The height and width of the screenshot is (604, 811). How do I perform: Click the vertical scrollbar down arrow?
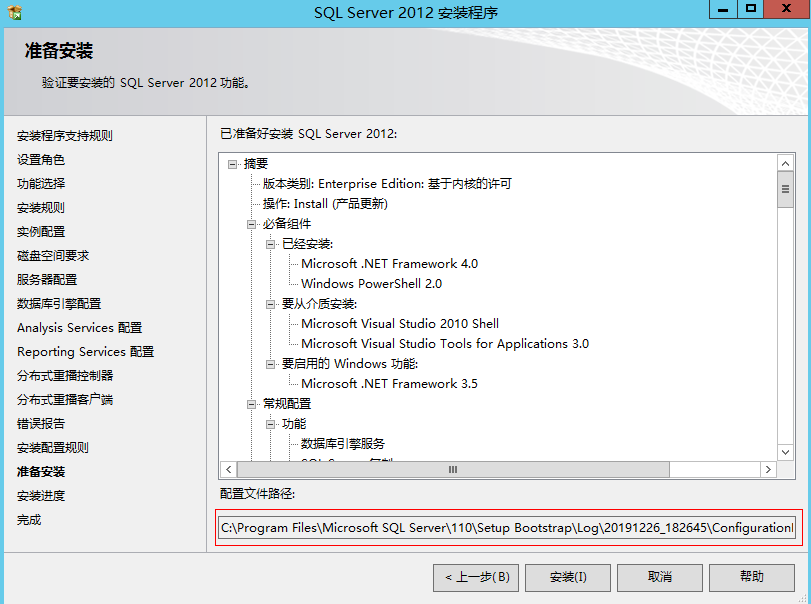784,453
